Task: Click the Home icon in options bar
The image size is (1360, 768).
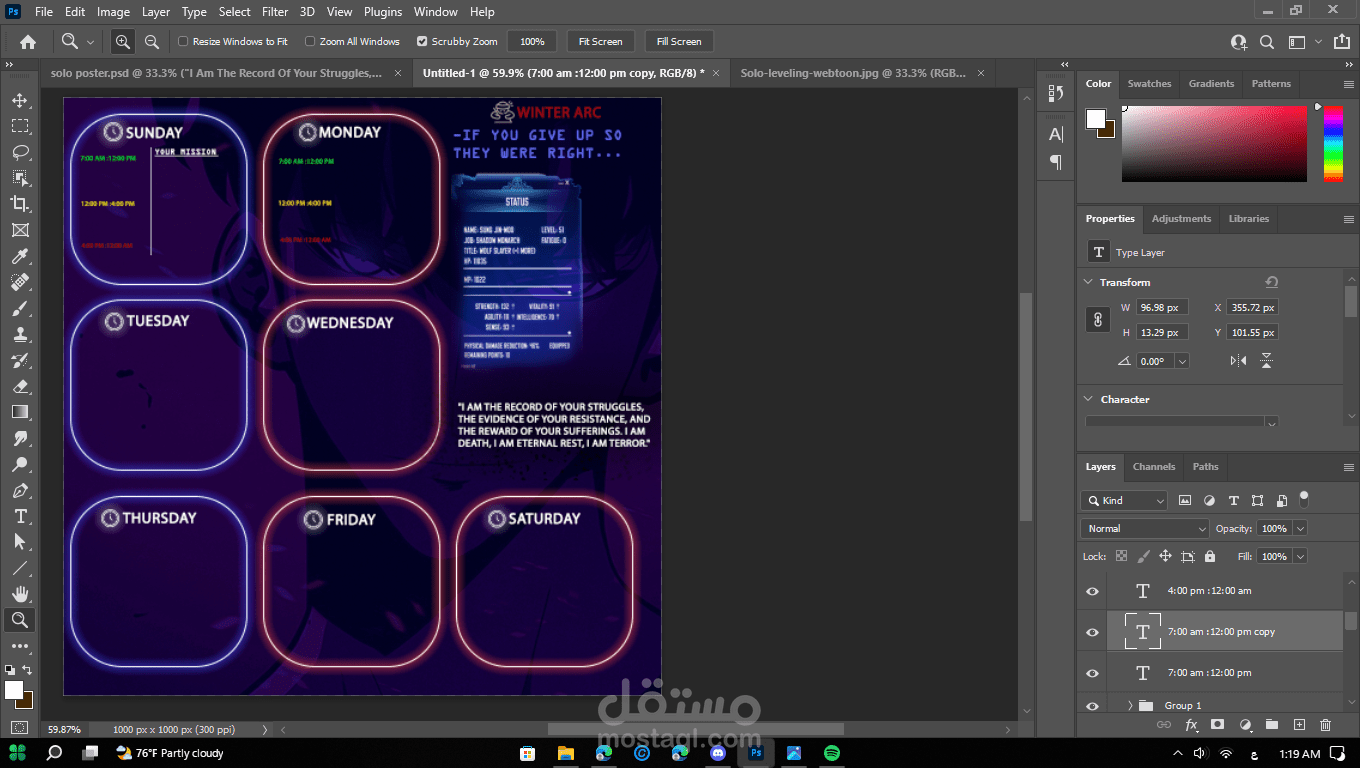Action: coord(28,42)
